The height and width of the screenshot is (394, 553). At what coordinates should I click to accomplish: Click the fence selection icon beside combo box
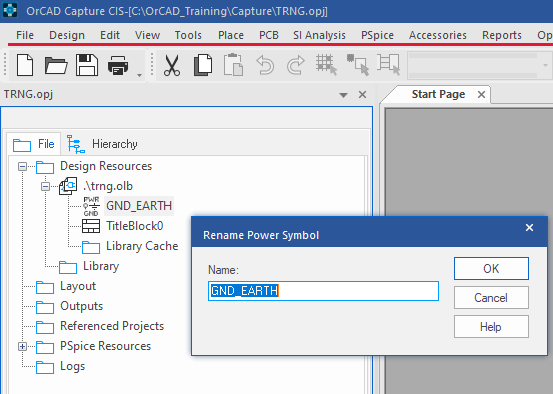(389, 65)
